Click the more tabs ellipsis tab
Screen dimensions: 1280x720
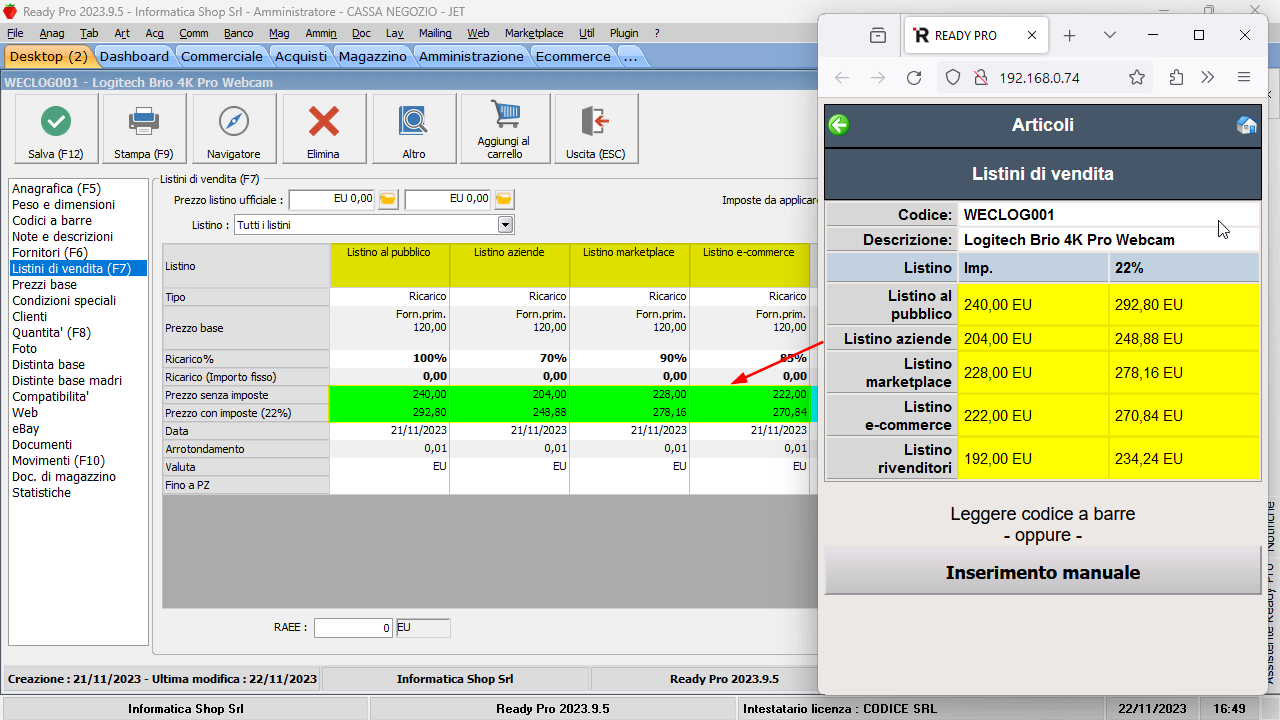[630, 56]
